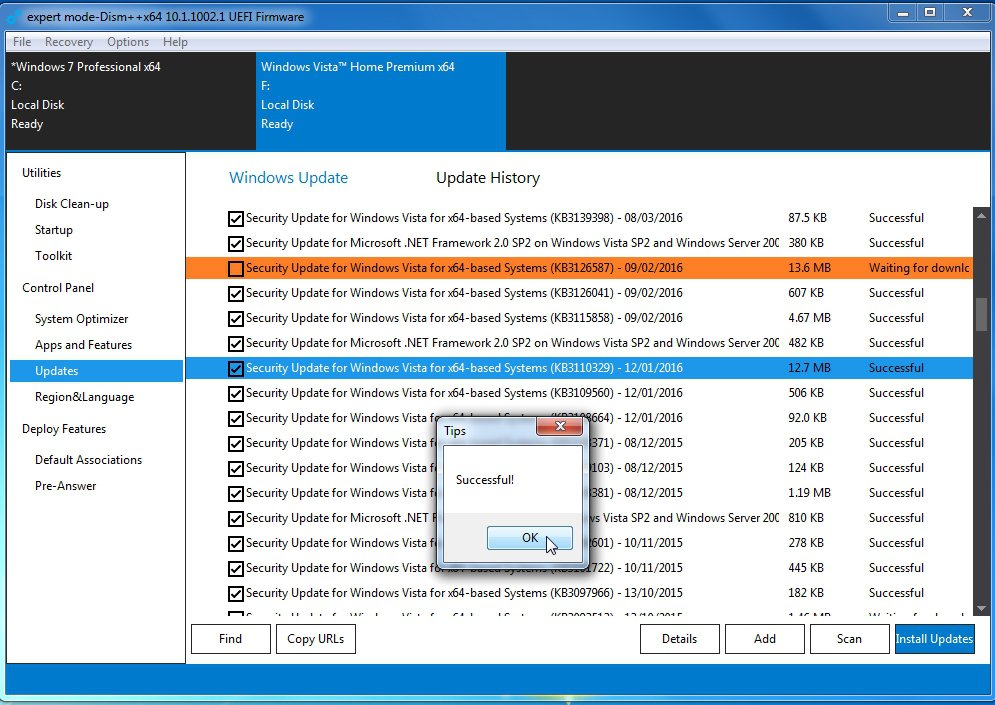Open the File menu
995x705 pixels.
[x=22, y=42]
